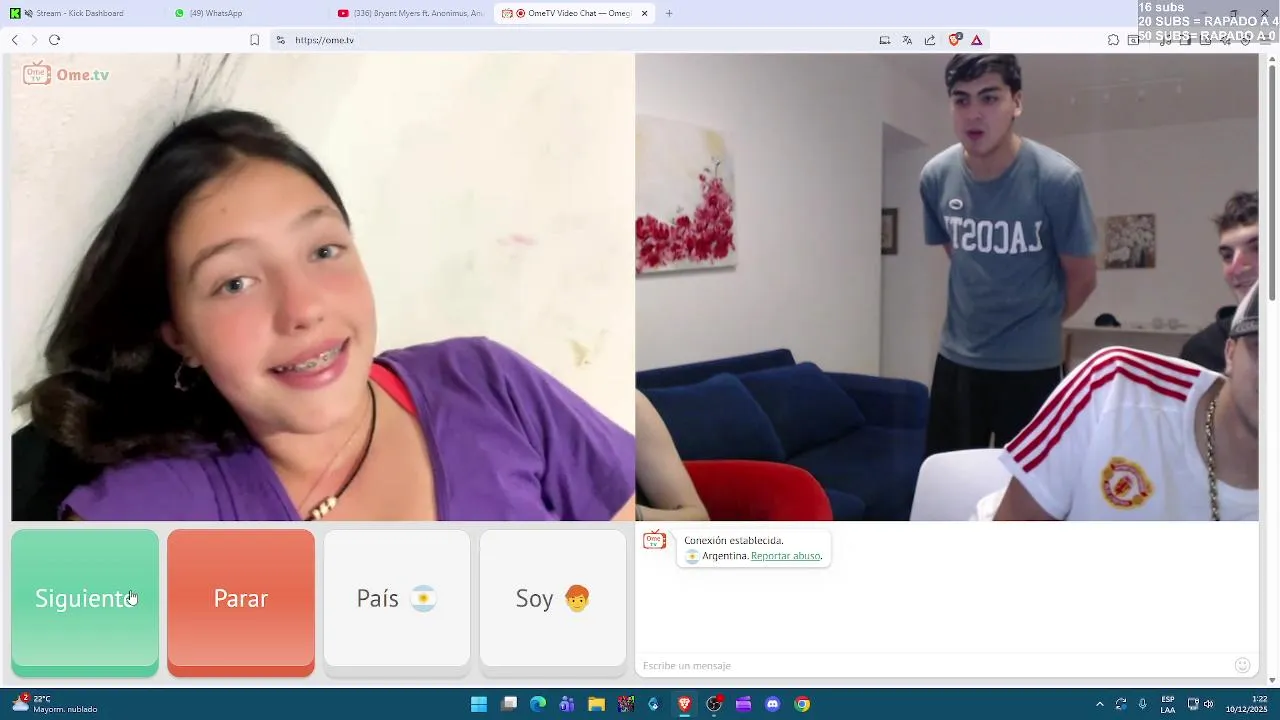
Task: Open Microsoft Teams taskbar icon
Action: pyautogui.click(x=567, y=704)
